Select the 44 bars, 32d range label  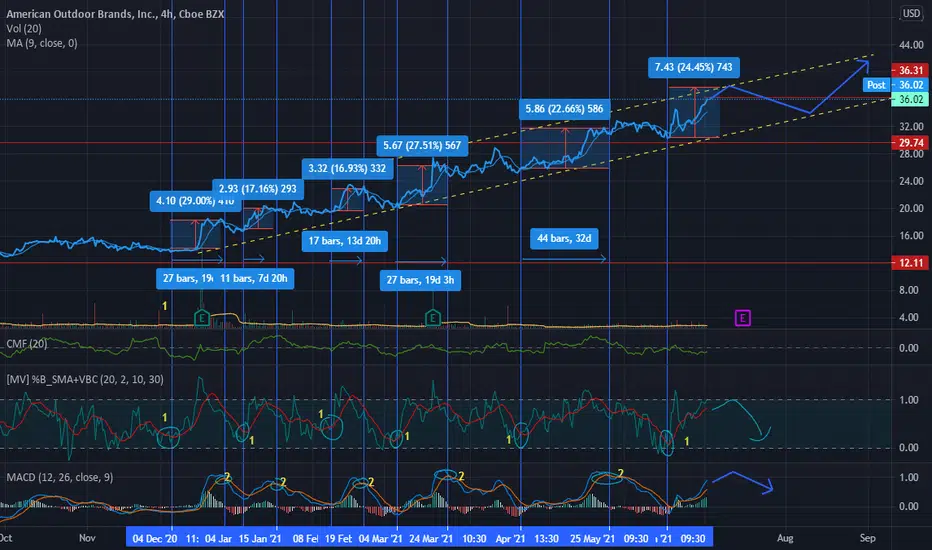click(x=564, y=238)
